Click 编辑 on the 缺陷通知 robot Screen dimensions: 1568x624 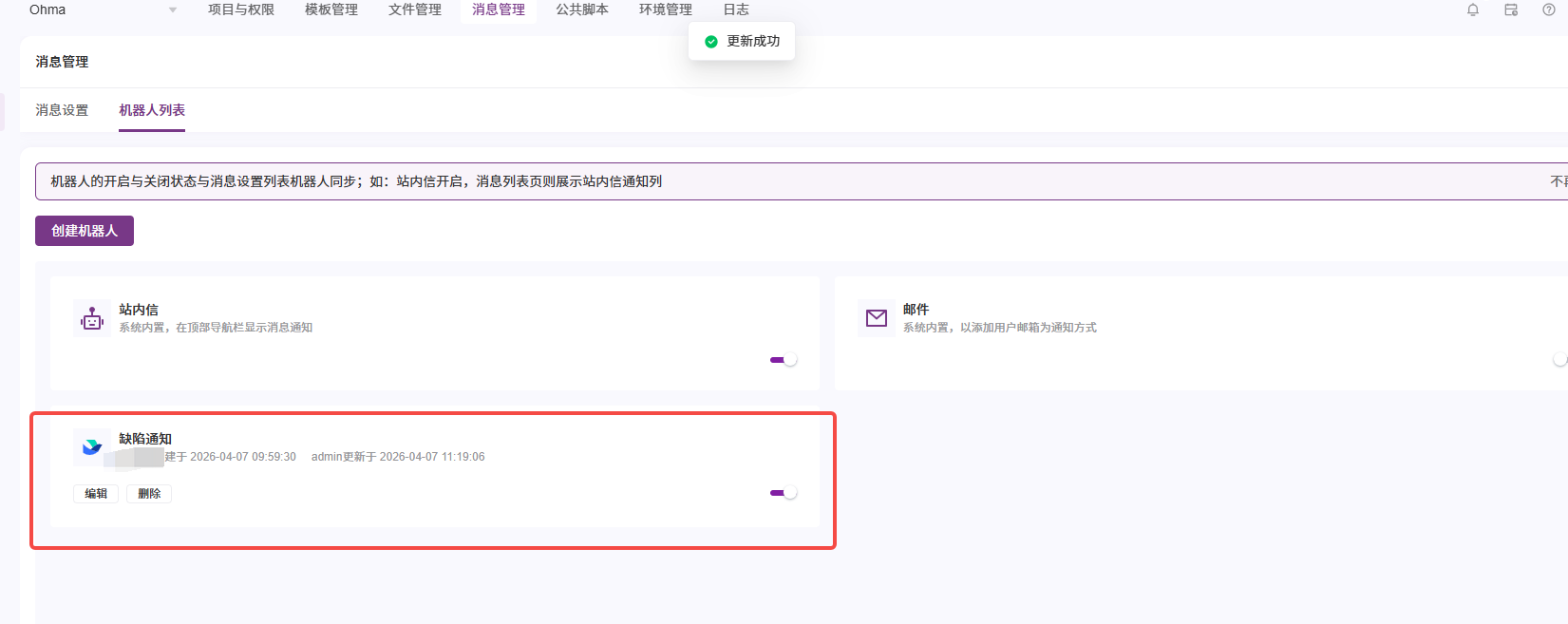(96, 494)
